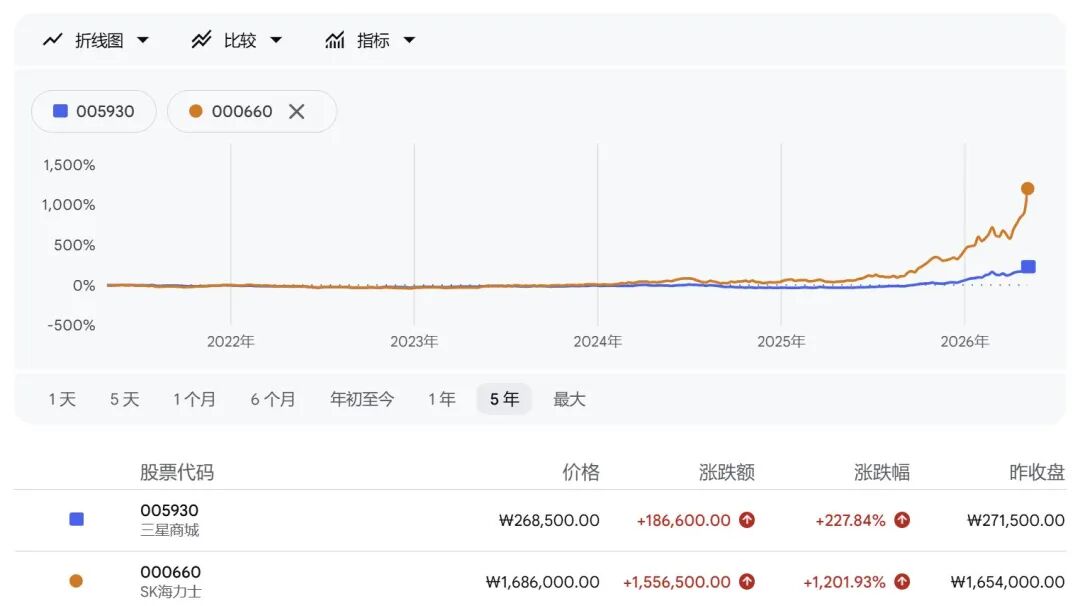This screenshot has height=606, width=1080.
Task: Click the 价格 column header
Action: [581, 472]
